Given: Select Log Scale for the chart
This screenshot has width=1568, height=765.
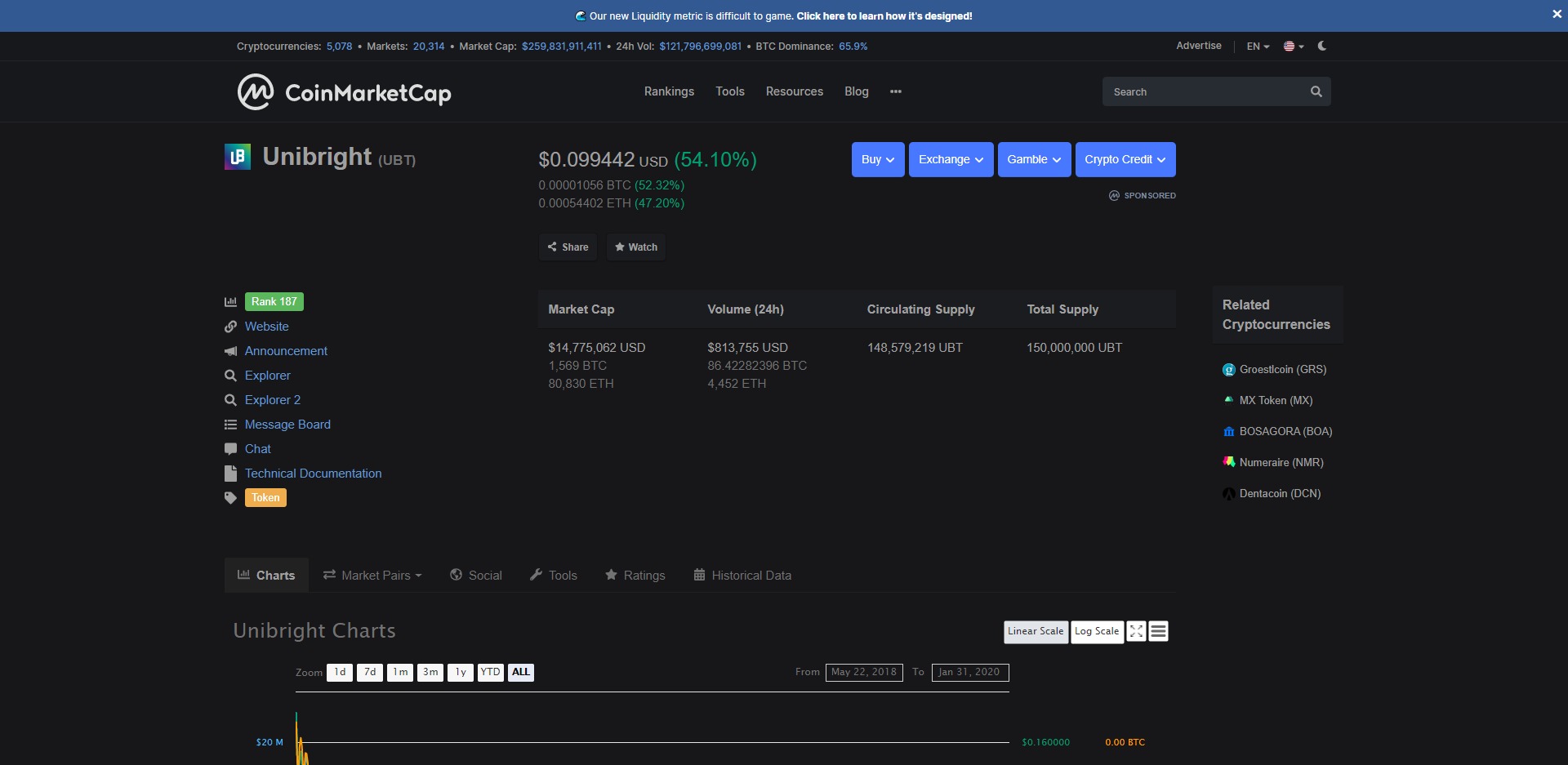Looking at the screenshot, I should 1097,632.
